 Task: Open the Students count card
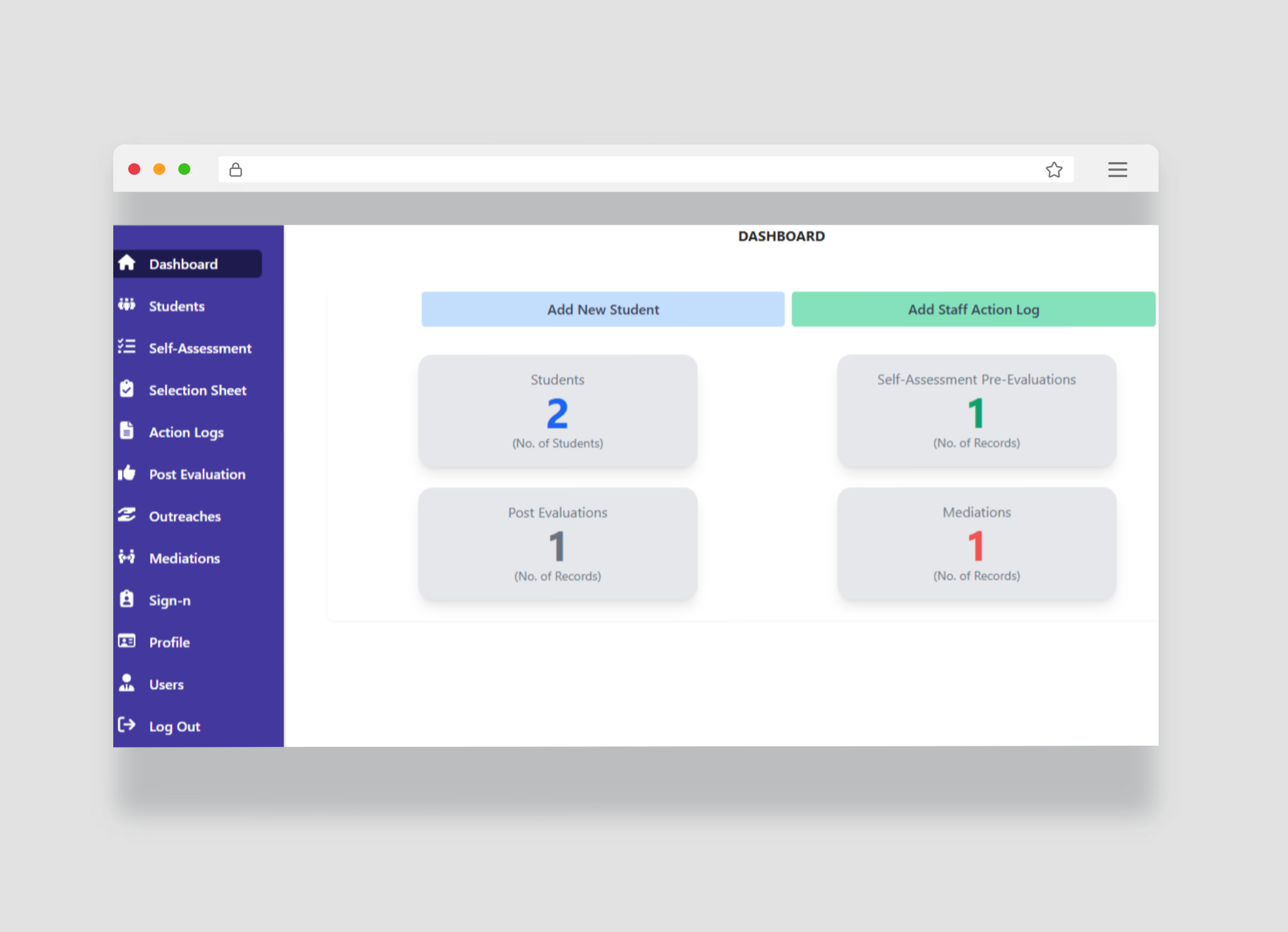pyautogui.click(x=557, y=411)
